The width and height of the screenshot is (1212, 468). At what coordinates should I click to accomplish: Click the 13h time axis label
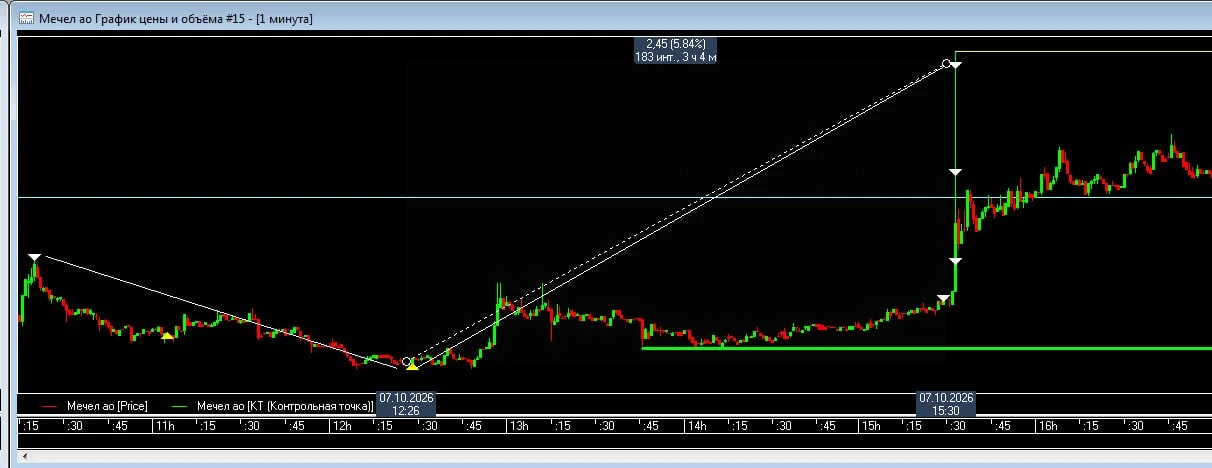pos(518,426)
